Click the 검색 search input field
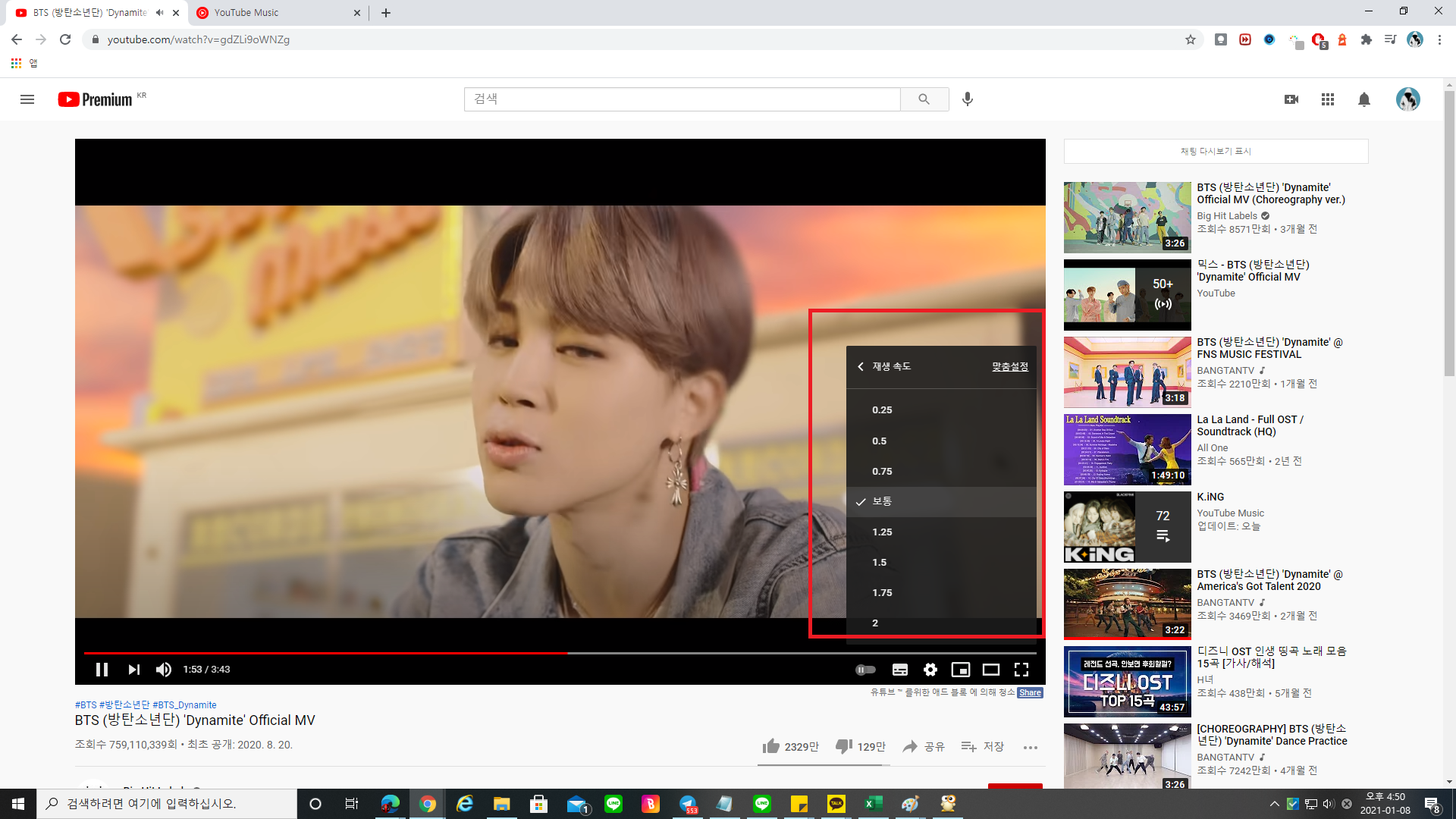Screen dimensions: 1456x819 [681, 99]
